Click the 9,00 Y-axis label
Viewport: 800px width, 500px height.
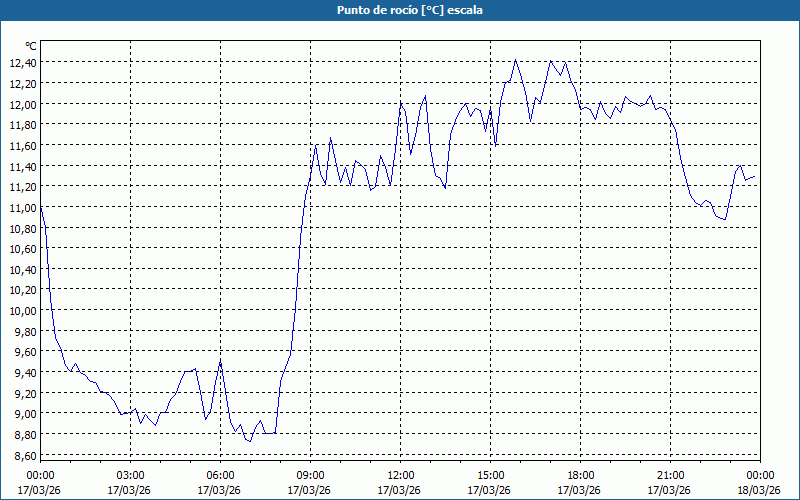click(22, 413)
